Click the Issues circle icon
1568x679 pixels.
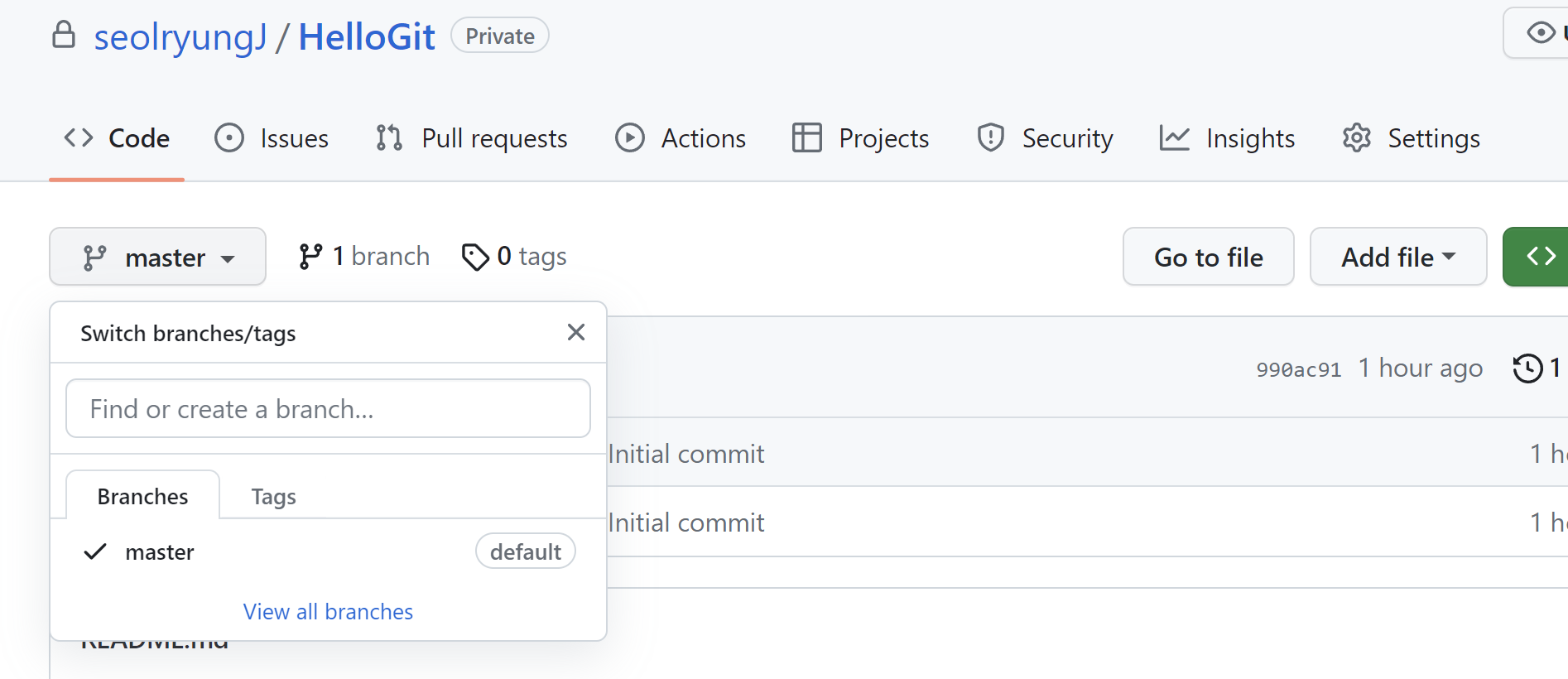click(229, 137)
